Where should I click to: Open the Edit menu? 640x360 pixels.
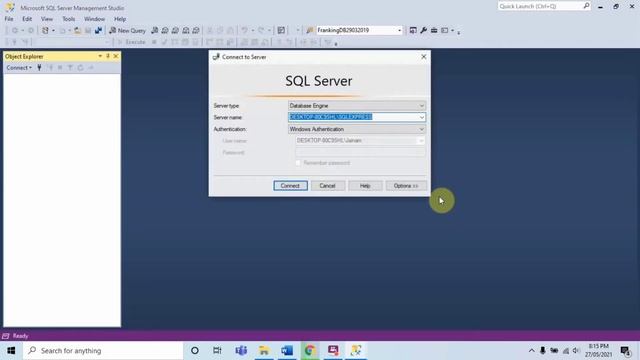(x=27, y=19)
